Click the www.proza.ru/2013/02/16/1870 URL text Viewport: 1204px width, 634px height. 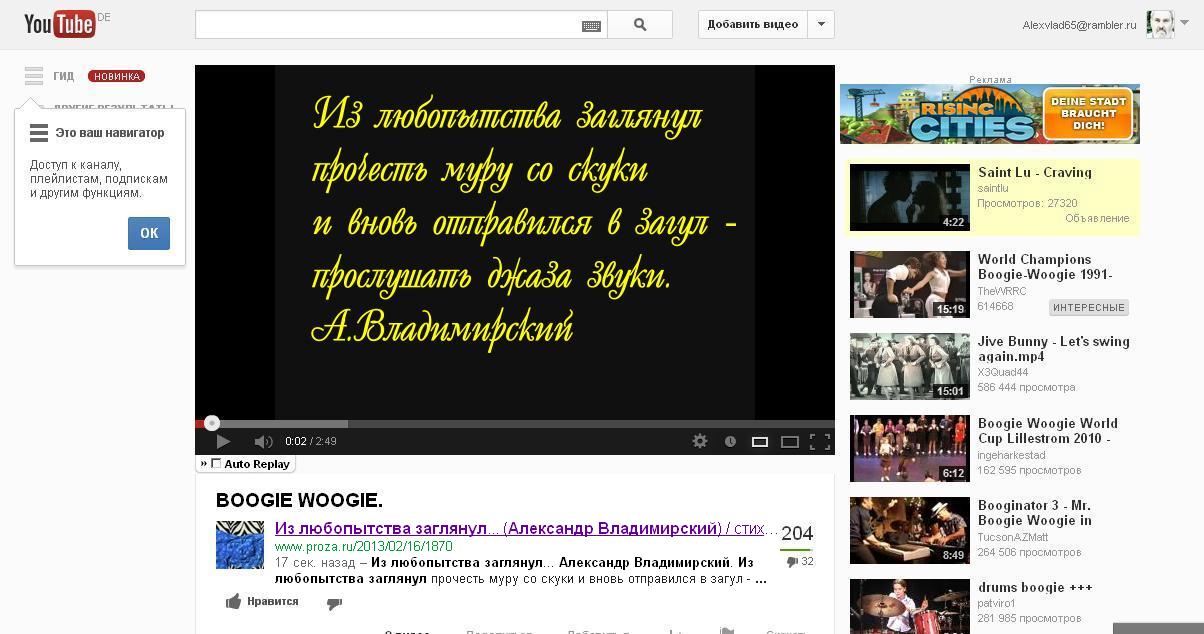pyautogui.click(x=364, y=547)
